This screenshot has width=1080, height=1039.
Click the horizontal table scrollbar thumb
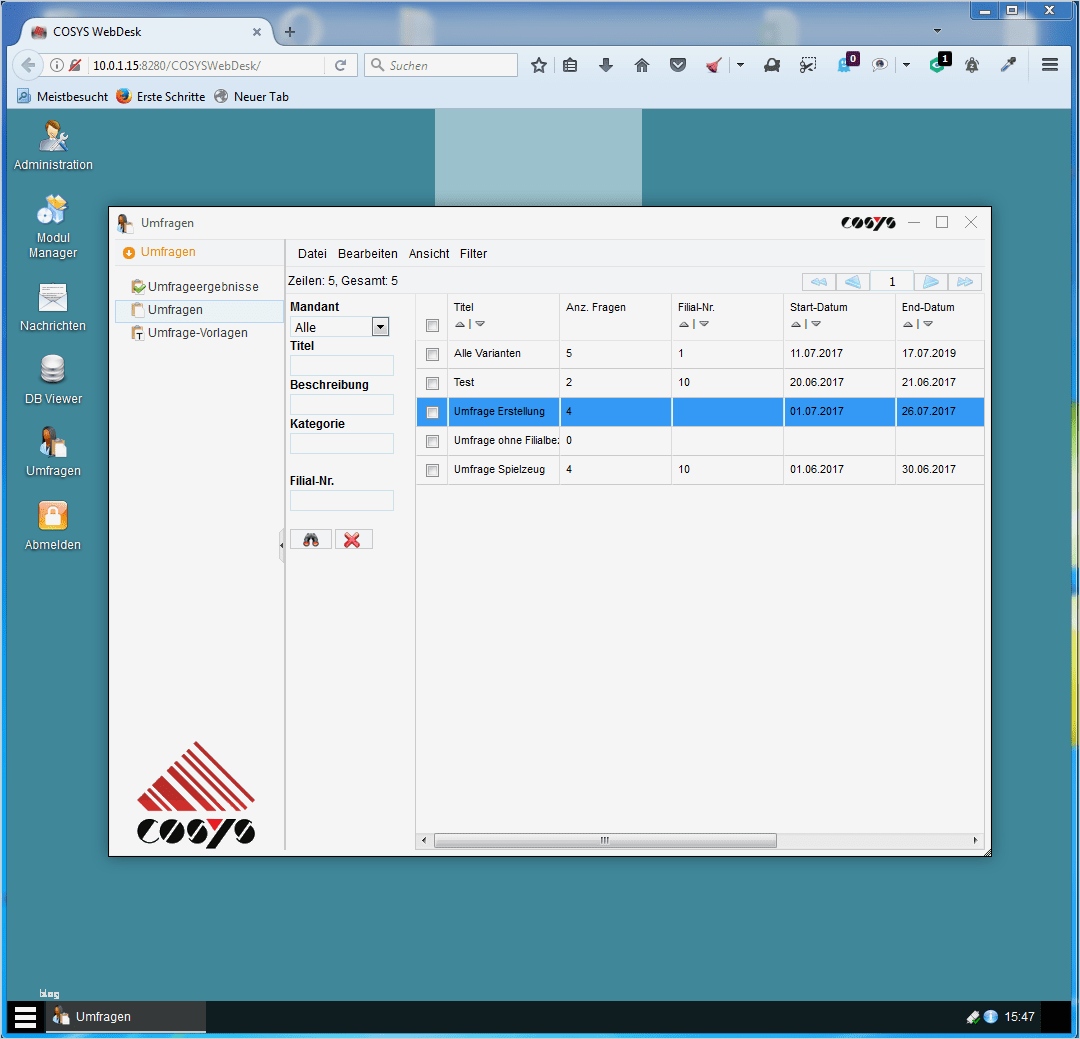[605, 841]
